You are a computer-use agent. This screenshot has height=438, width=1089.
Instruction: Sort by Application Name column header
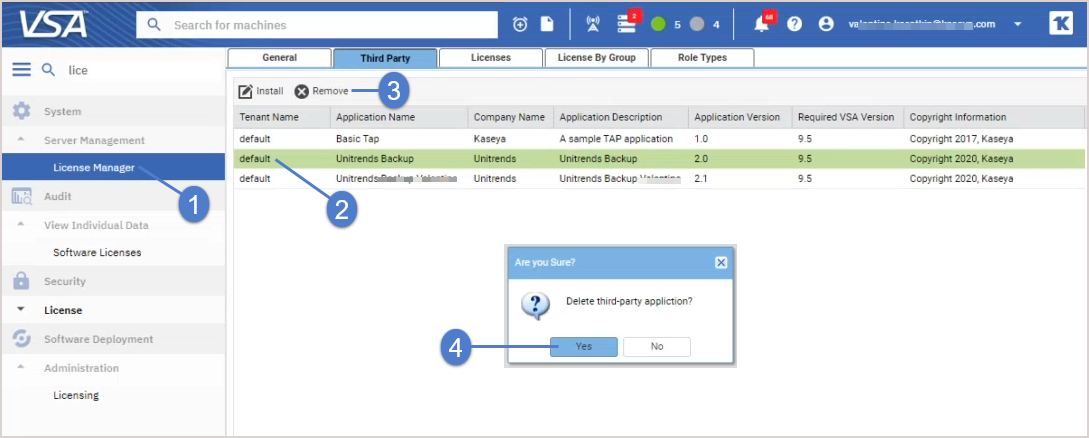(399, 117)
